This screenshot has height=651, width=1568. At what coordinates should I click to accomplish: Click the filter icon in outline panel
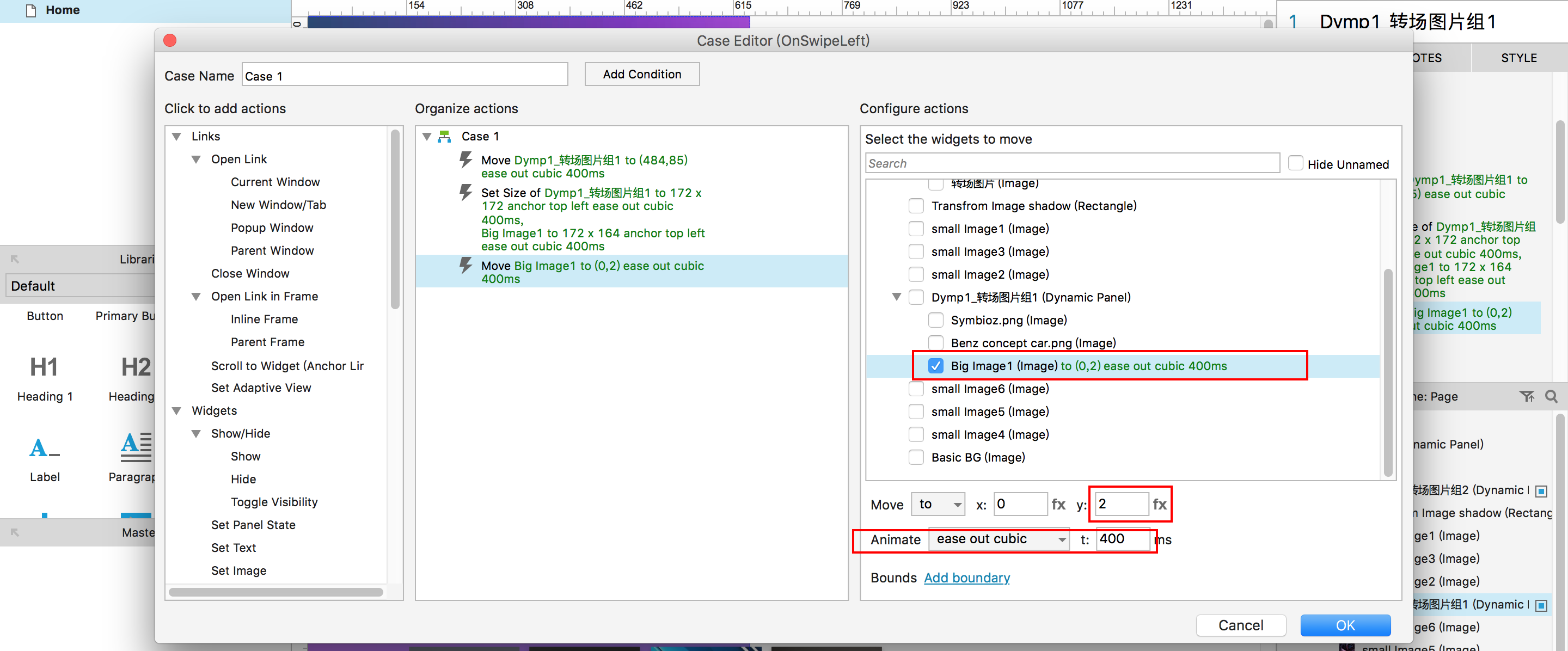1527,397
